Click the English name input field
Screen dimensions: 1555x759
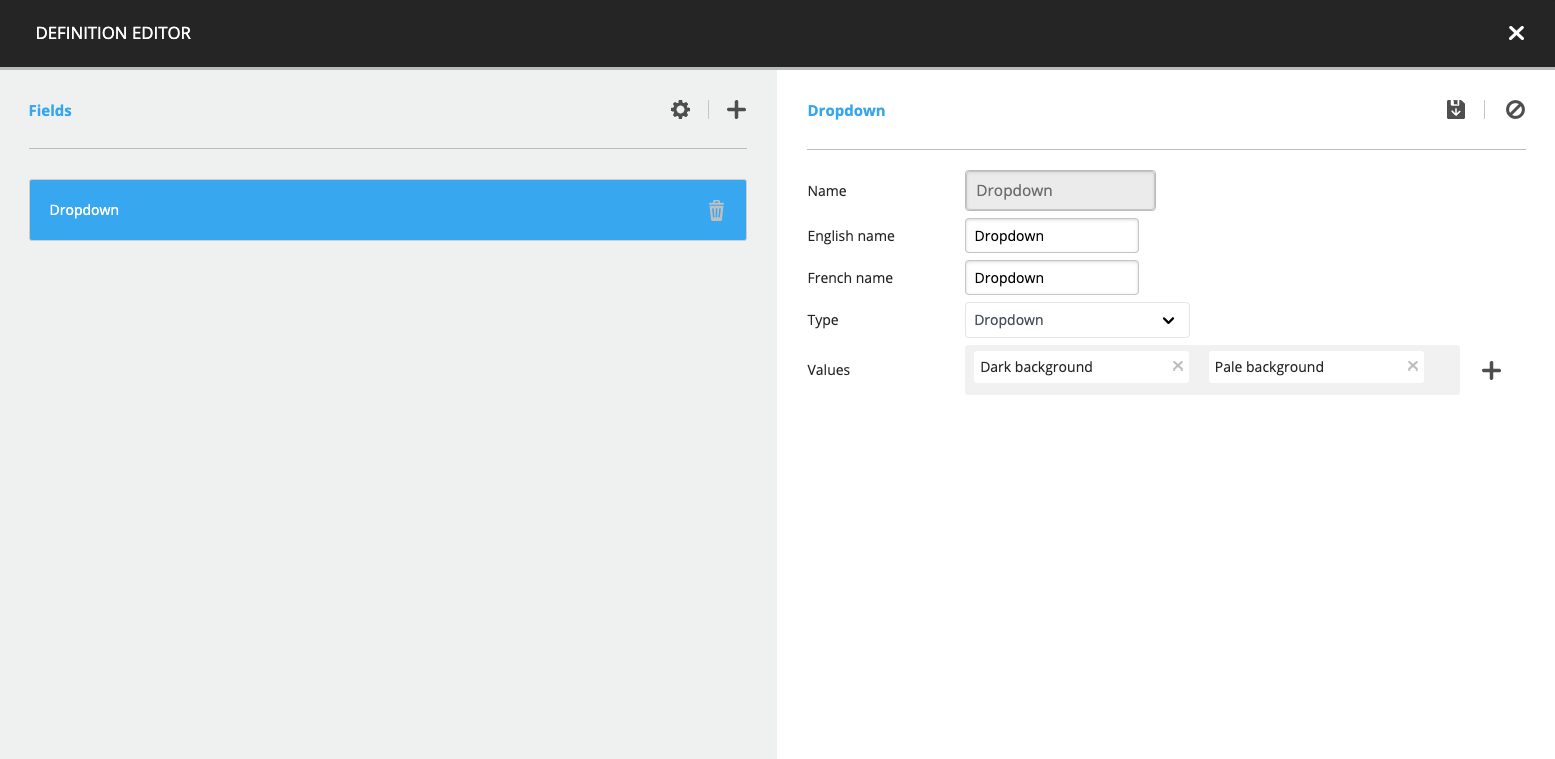tap(1051, 235)
